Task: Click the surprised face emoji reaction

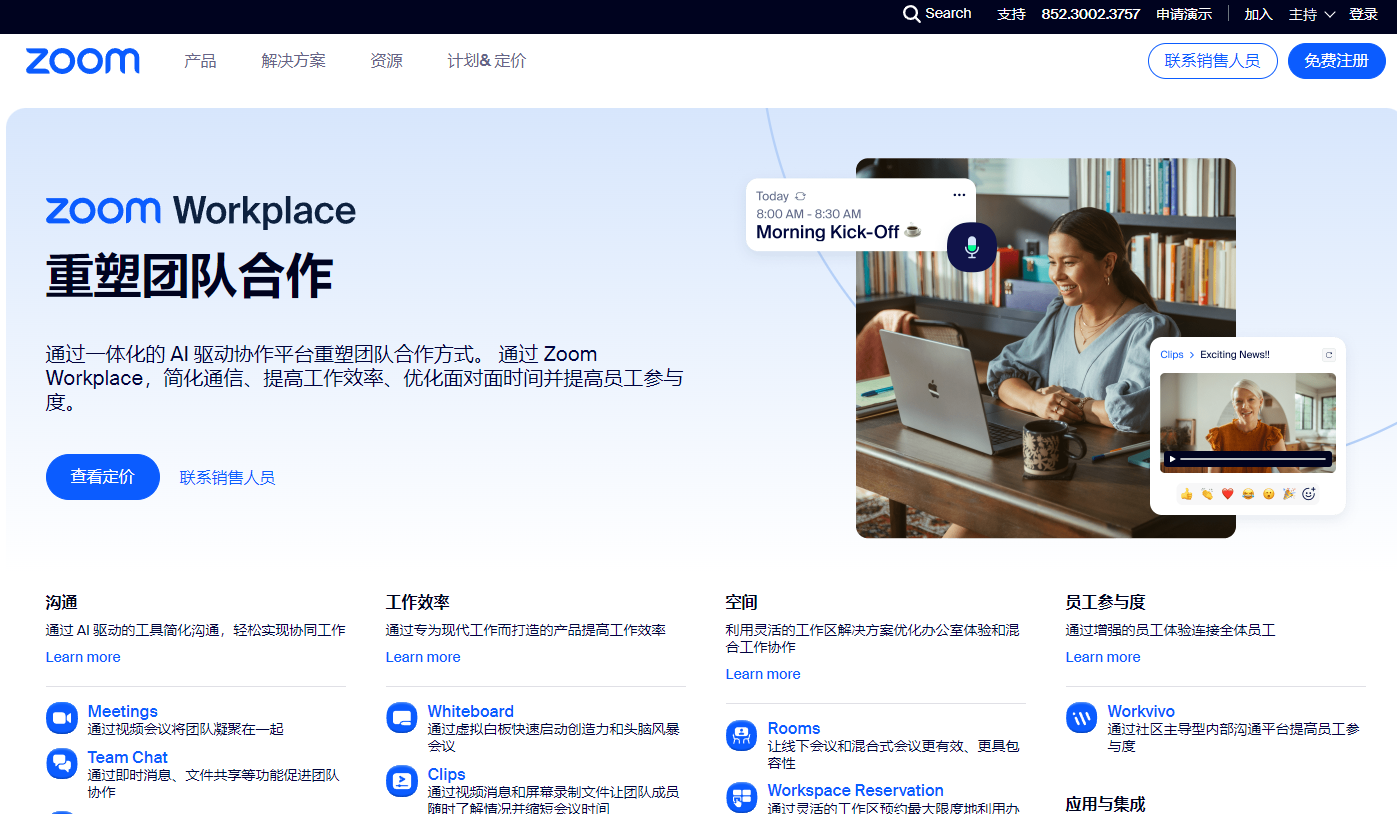Action: 1268,493
